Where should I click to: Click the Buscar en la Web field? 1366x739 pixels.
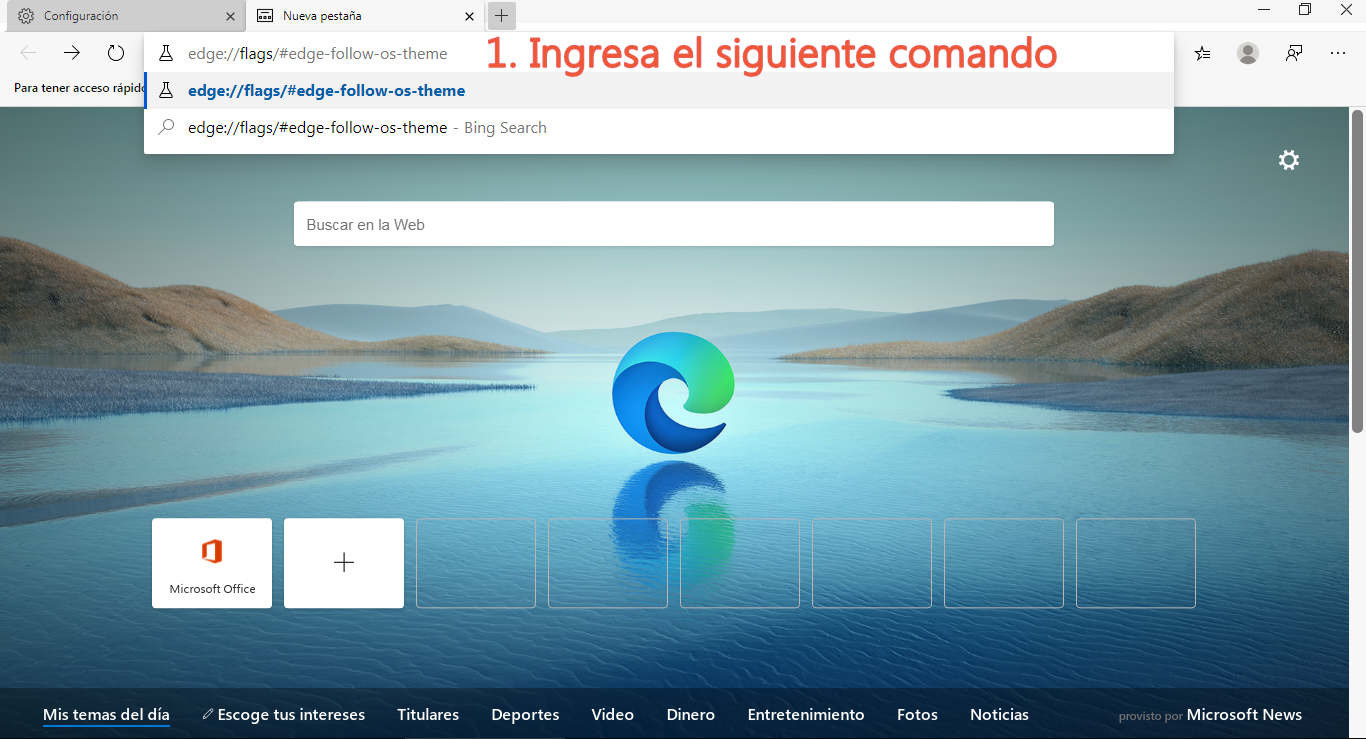[674, 224]
